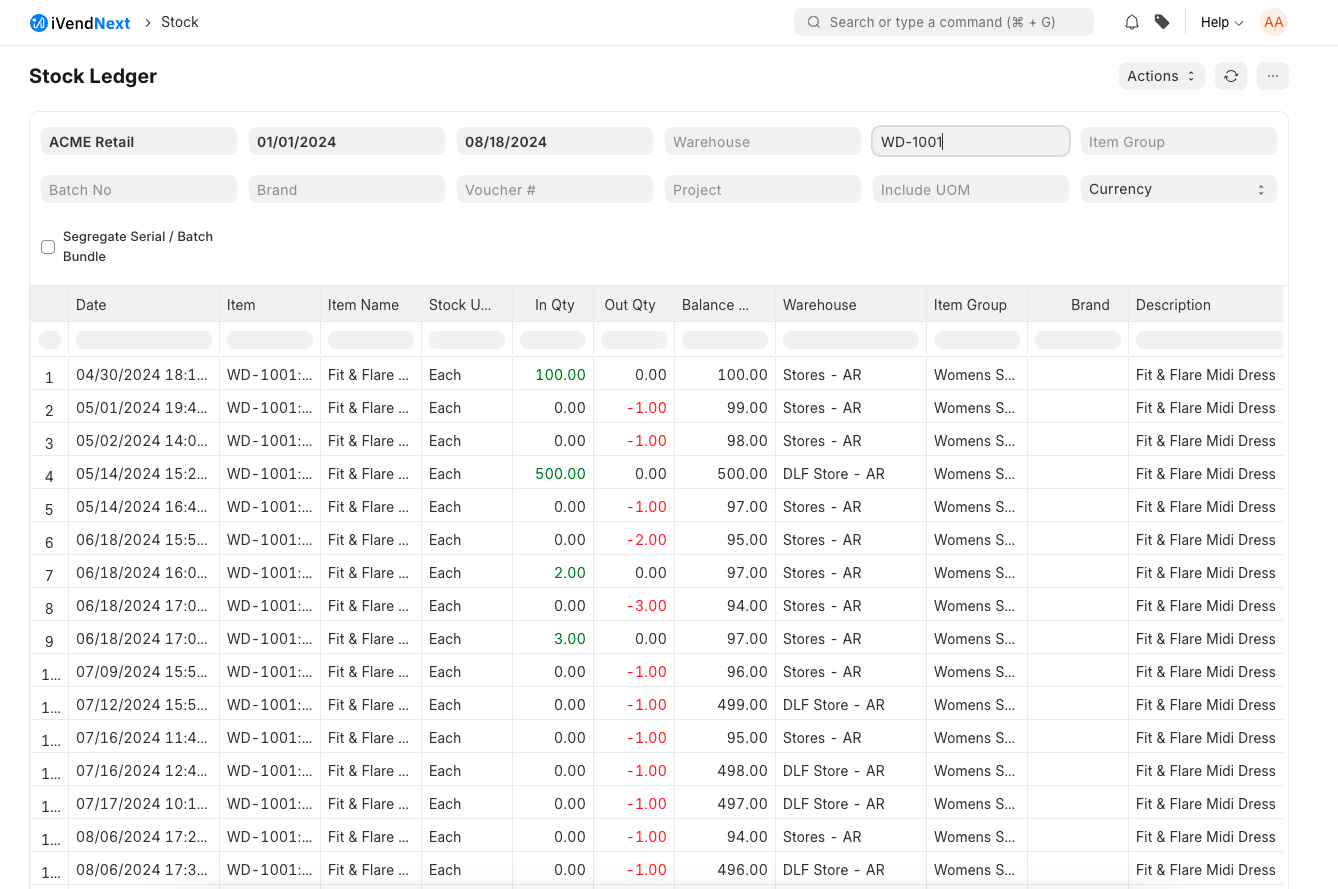This screenshot has width=1338, height=889.
Task: Click the Description column header
Action: pos(1206,305)
